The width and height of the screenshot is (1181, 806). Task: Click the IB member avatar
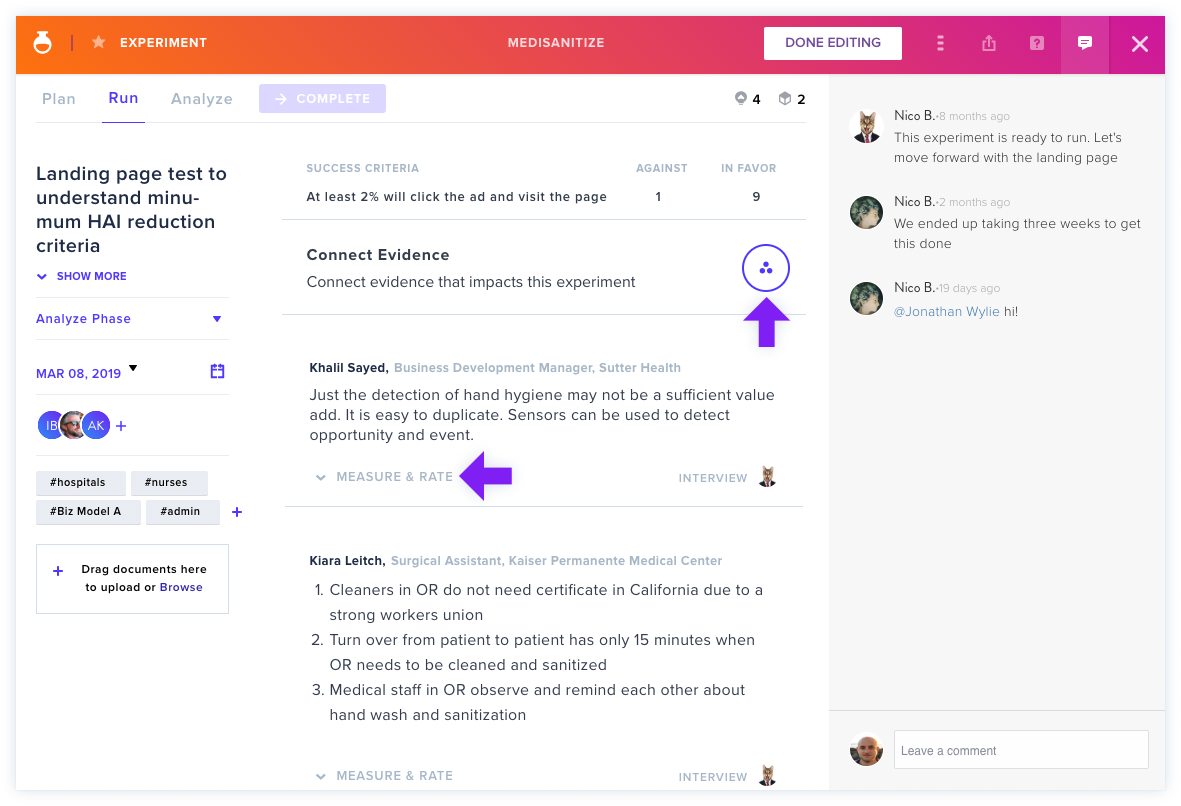49,425
